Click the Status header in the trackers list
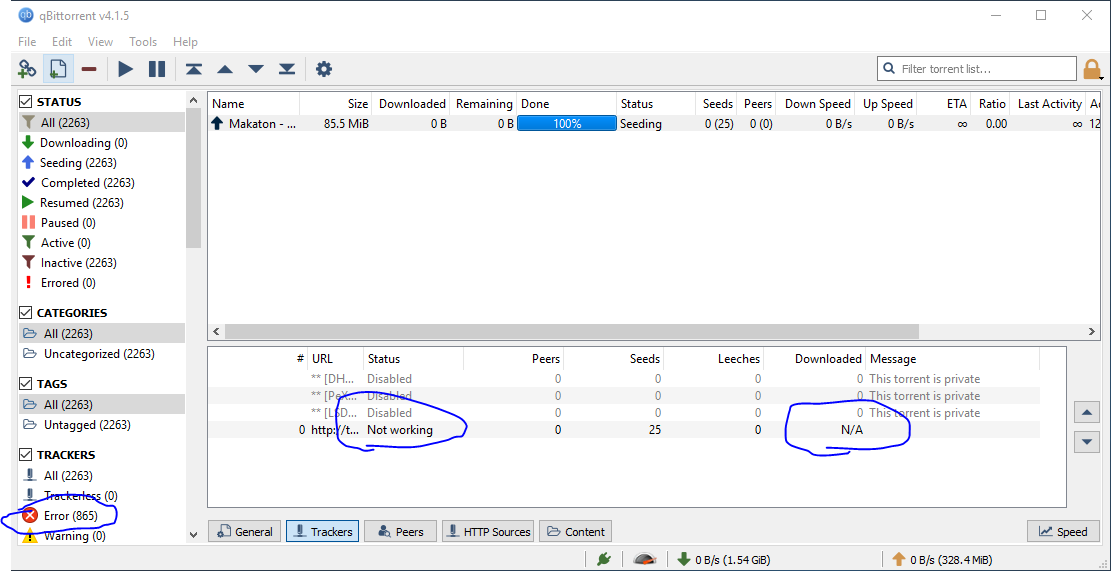Screen dimensions: 1111x571 (x=414, y=359)
